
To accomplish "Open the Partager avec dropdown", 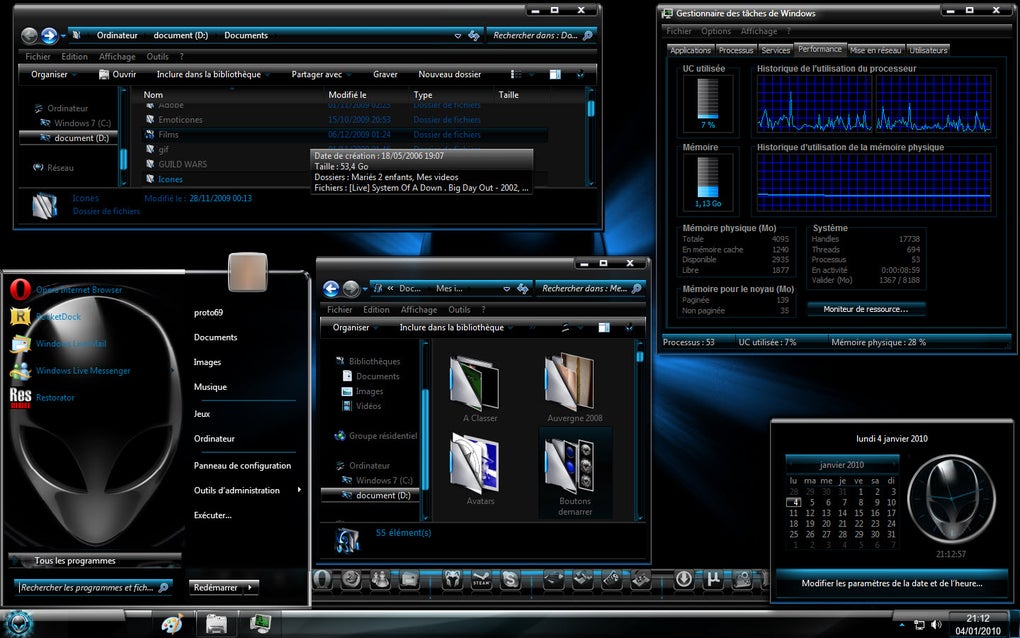I will [322, 74].
